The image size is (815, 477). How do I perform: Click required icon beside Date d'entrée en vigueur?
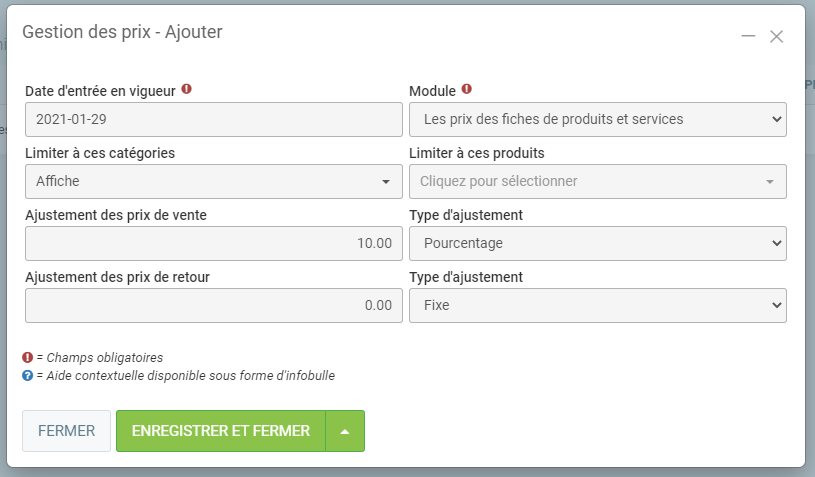(x=187, y=90)
